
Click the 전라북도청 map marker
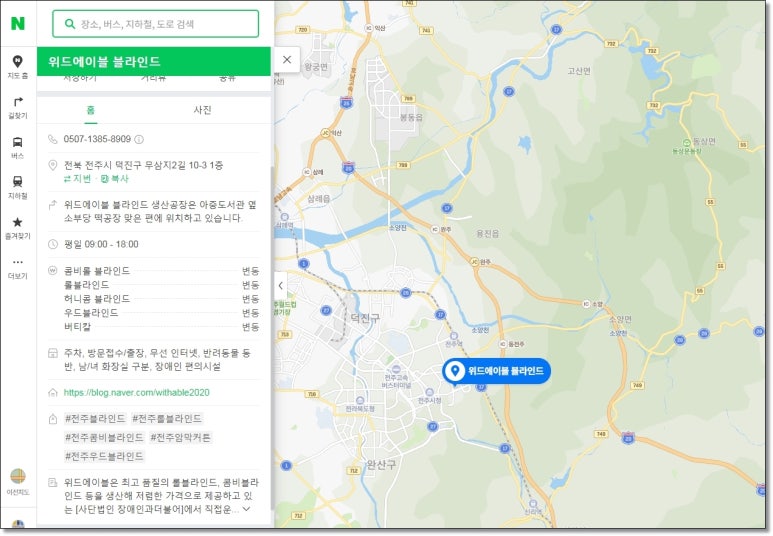pos(360,400)
